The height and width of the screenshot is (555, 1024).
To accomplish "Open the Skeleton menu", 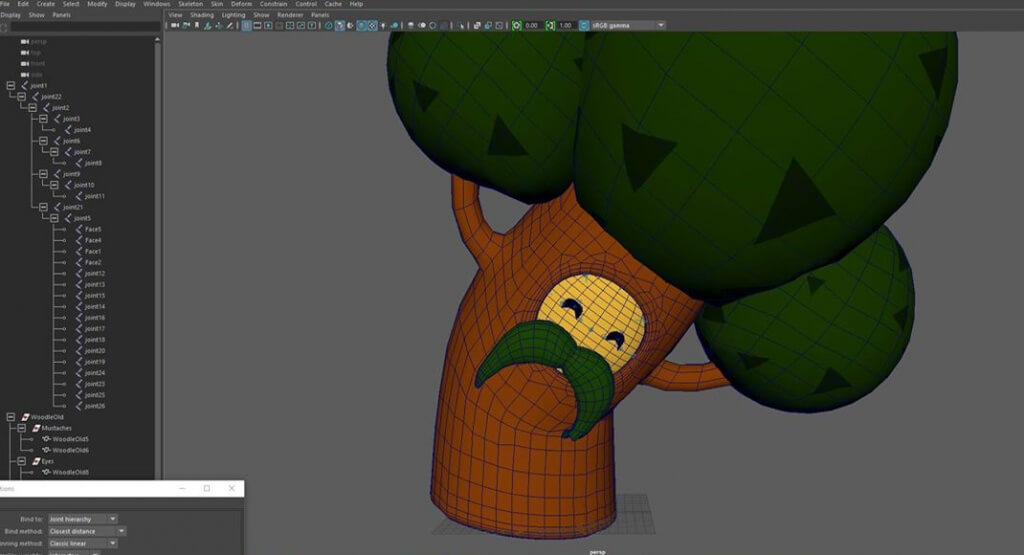I will 190,4.
